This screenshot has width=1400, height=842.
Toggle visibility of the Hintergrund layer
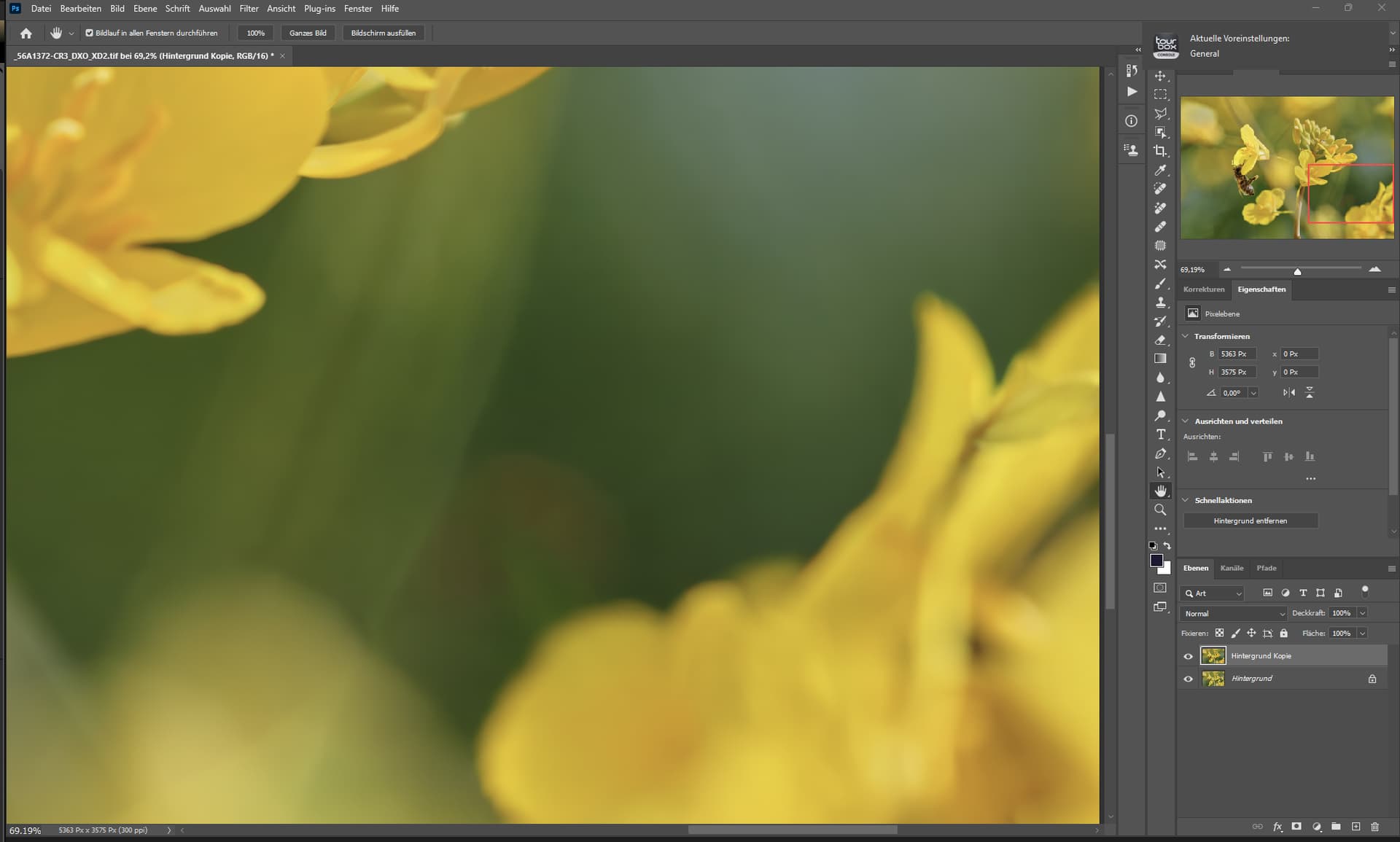[x=1188, y=679]
